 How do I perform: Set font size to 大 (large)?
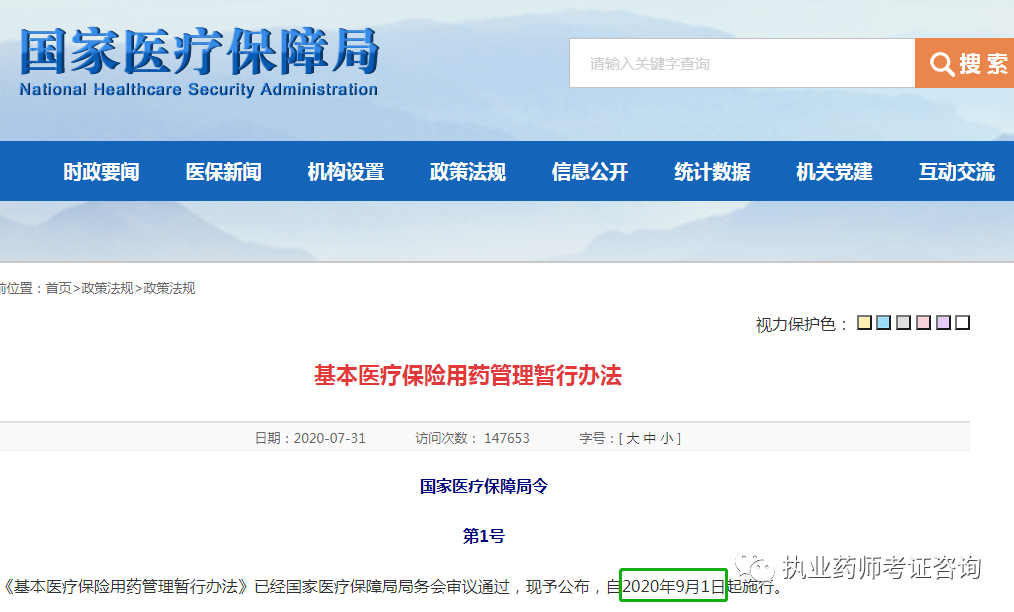tap(632, 438)
